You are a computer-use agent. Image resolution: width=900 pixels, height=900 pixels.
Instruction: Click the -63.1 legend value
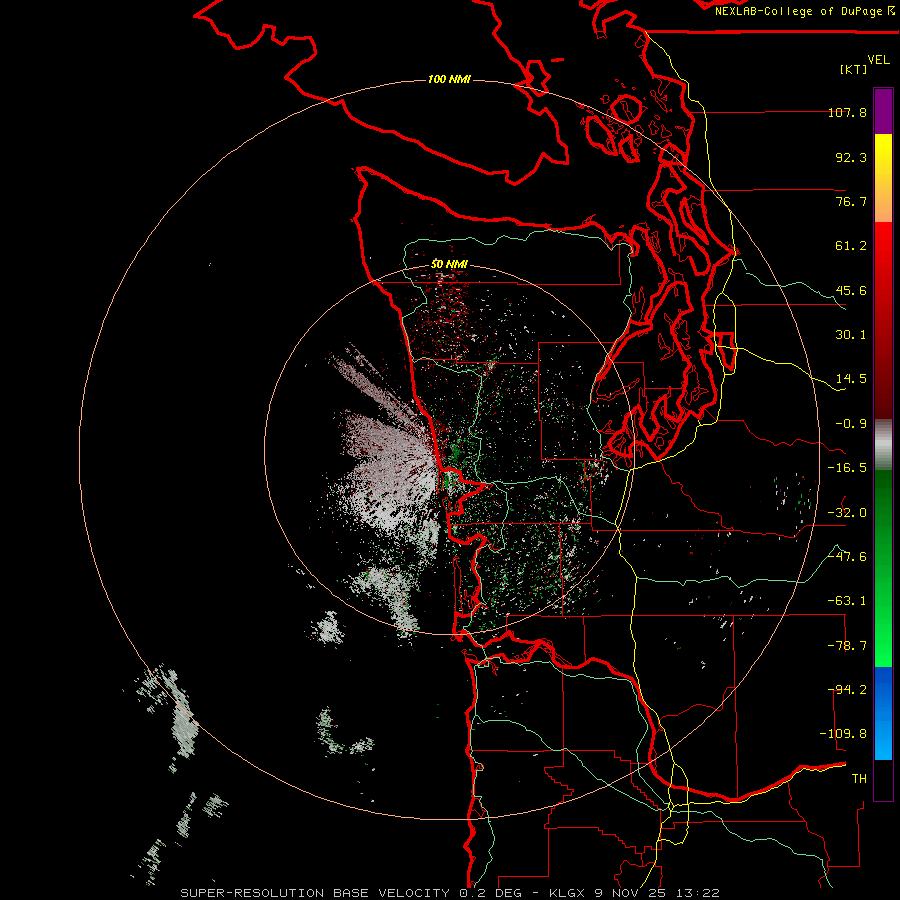point(847,601)
